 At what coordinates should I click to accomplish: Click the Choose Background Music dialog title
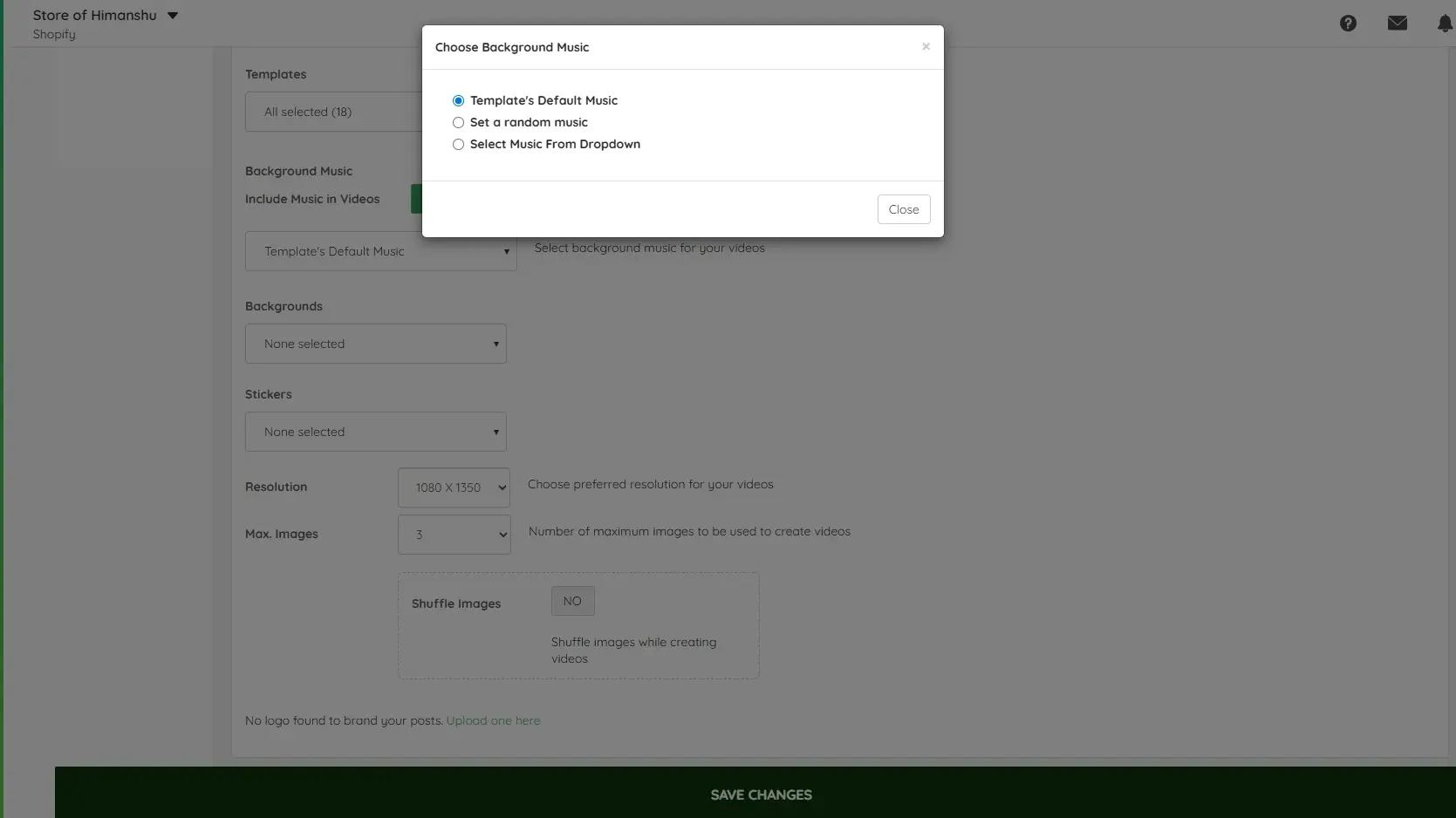512,47
